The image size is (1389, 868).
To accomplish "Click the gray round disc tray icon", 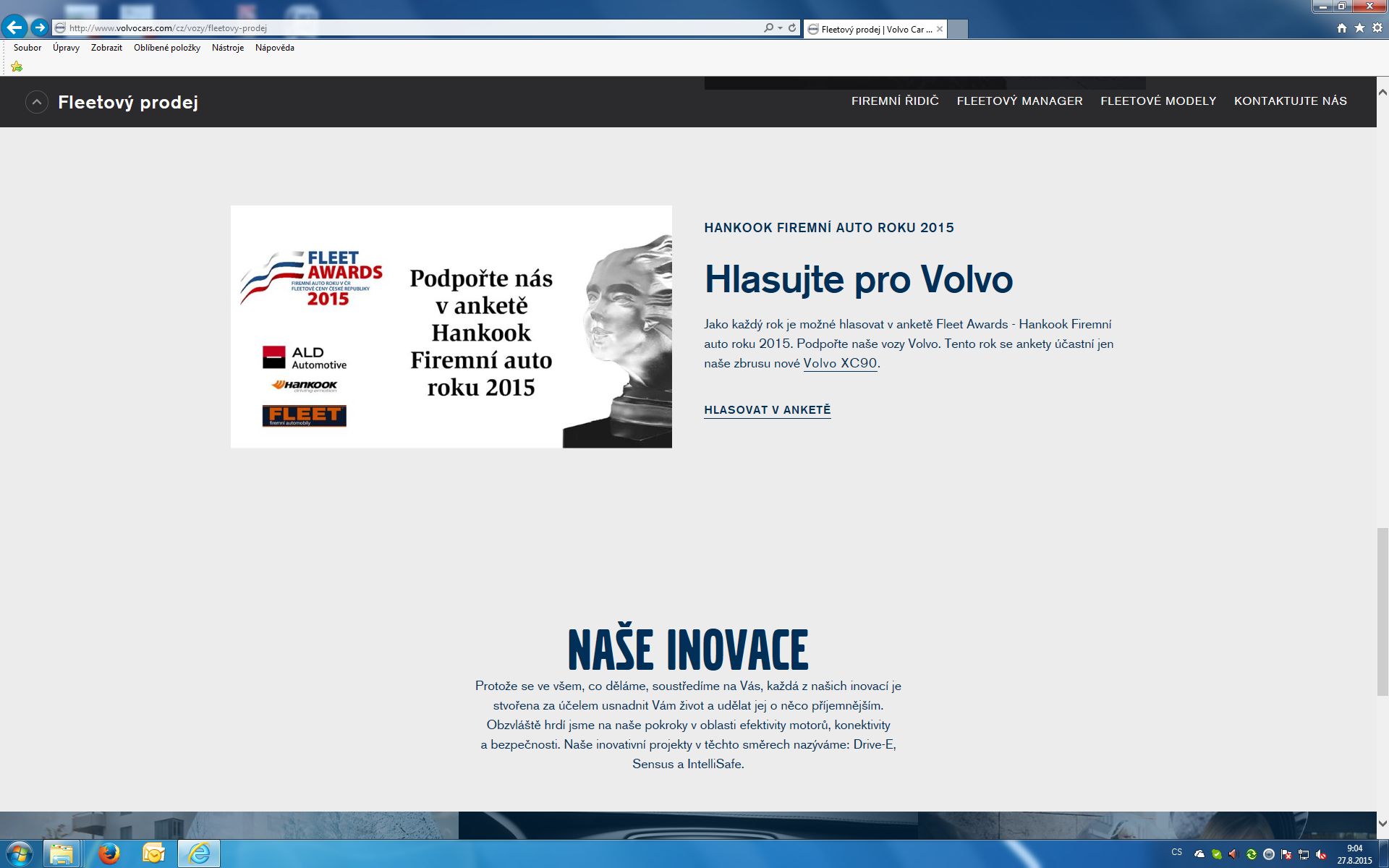I will click(1268, 854).
